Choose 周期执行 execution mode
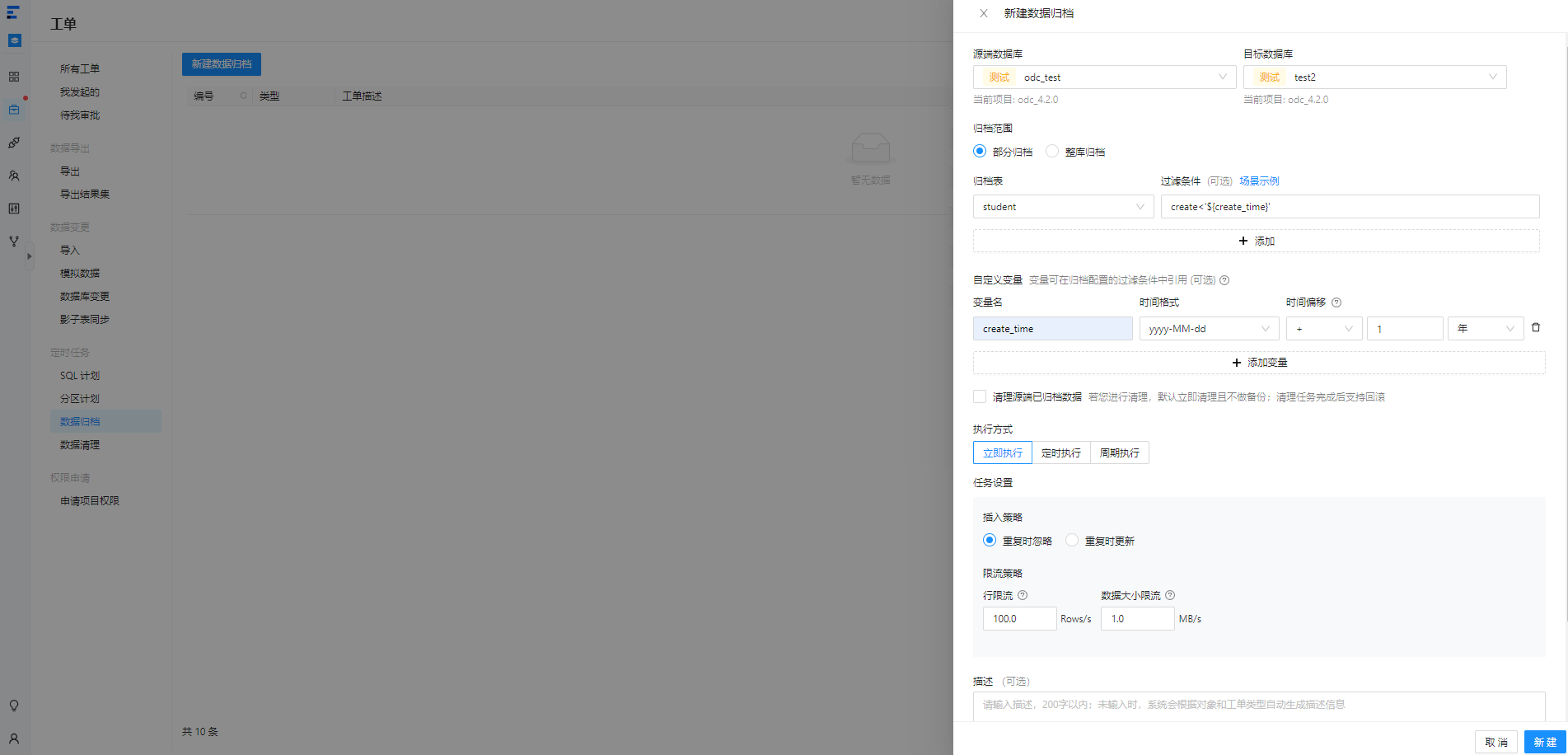Image resolution: width=1568 pixels, height=755 pixels. pyautogui.click(x=1120, y=453)
